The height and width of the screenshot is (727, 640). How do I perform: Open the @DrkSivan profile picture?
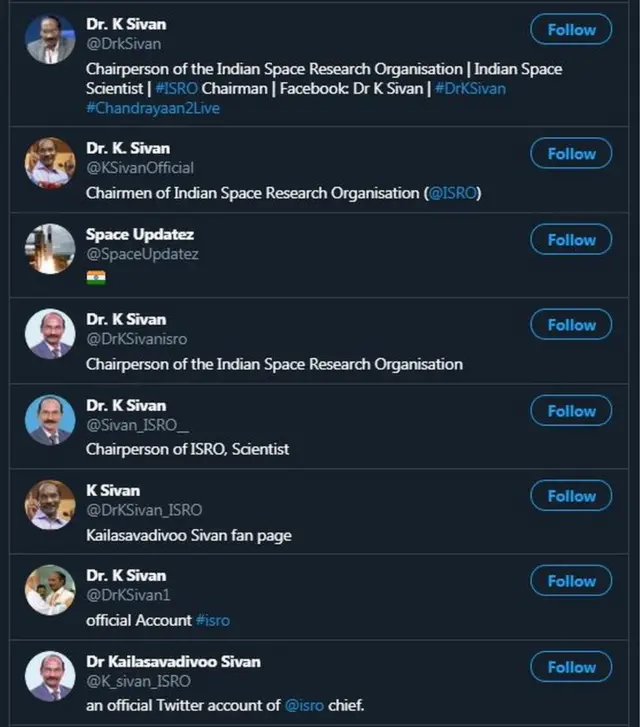(x=50, y=40)
